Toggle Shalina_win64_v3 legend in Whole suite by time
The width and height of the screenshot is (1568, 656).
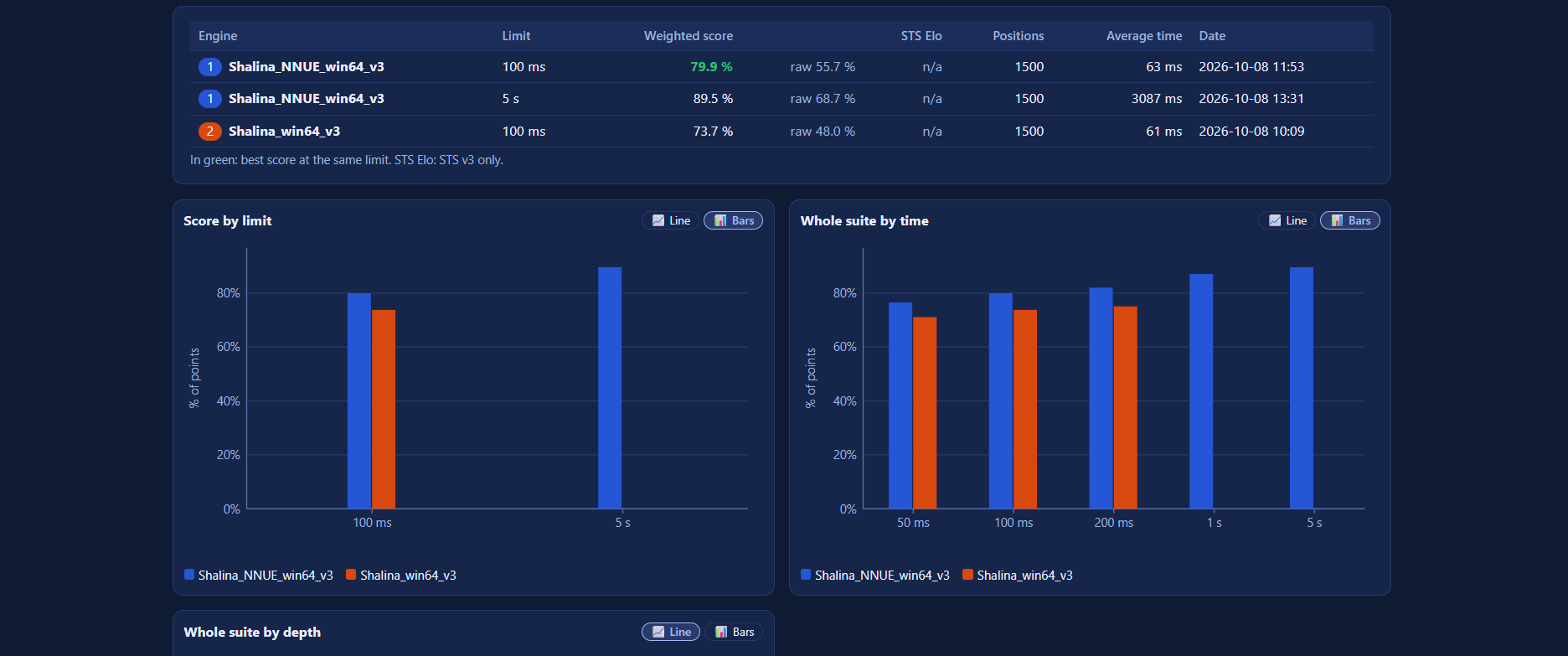click(x=1018, y=575)
